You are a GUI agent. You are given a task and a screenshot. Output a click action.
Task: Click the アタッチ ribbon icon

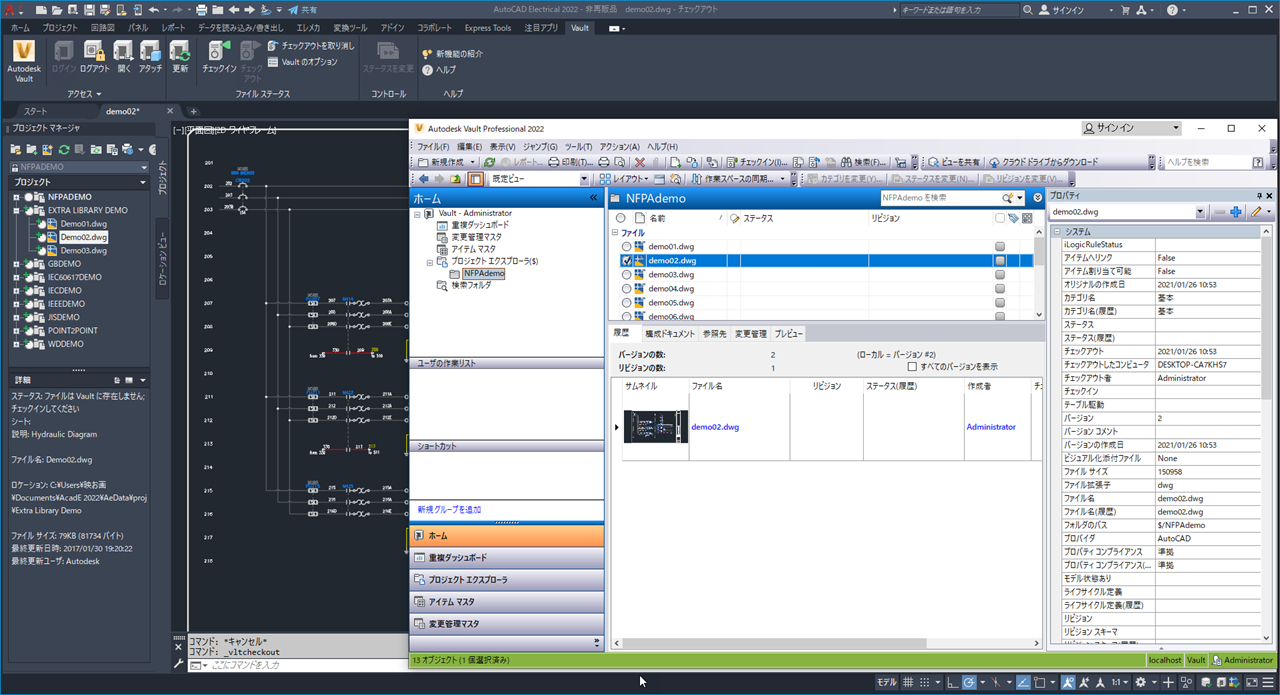151,57
